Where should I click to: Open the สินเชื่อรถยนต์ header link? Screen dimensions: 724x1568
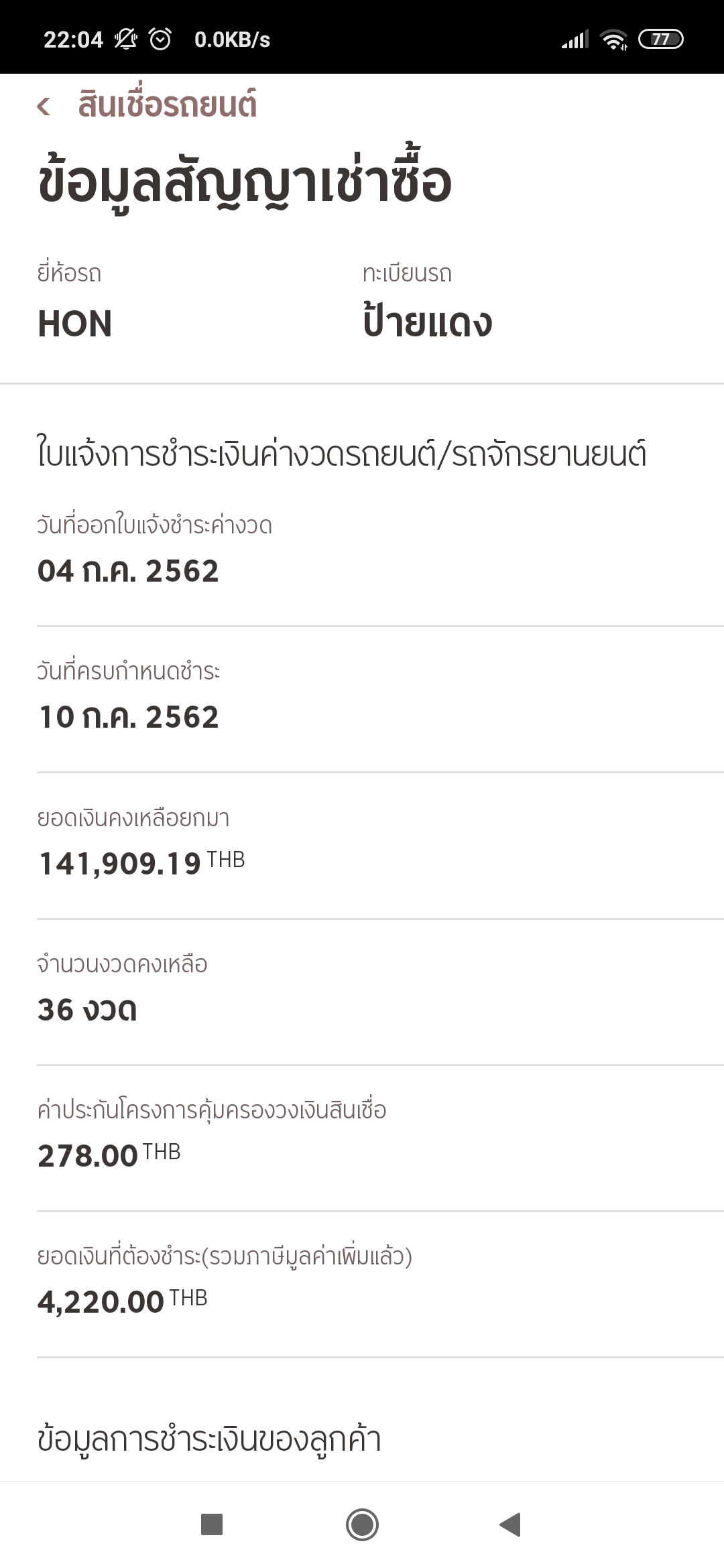point(167,105)
